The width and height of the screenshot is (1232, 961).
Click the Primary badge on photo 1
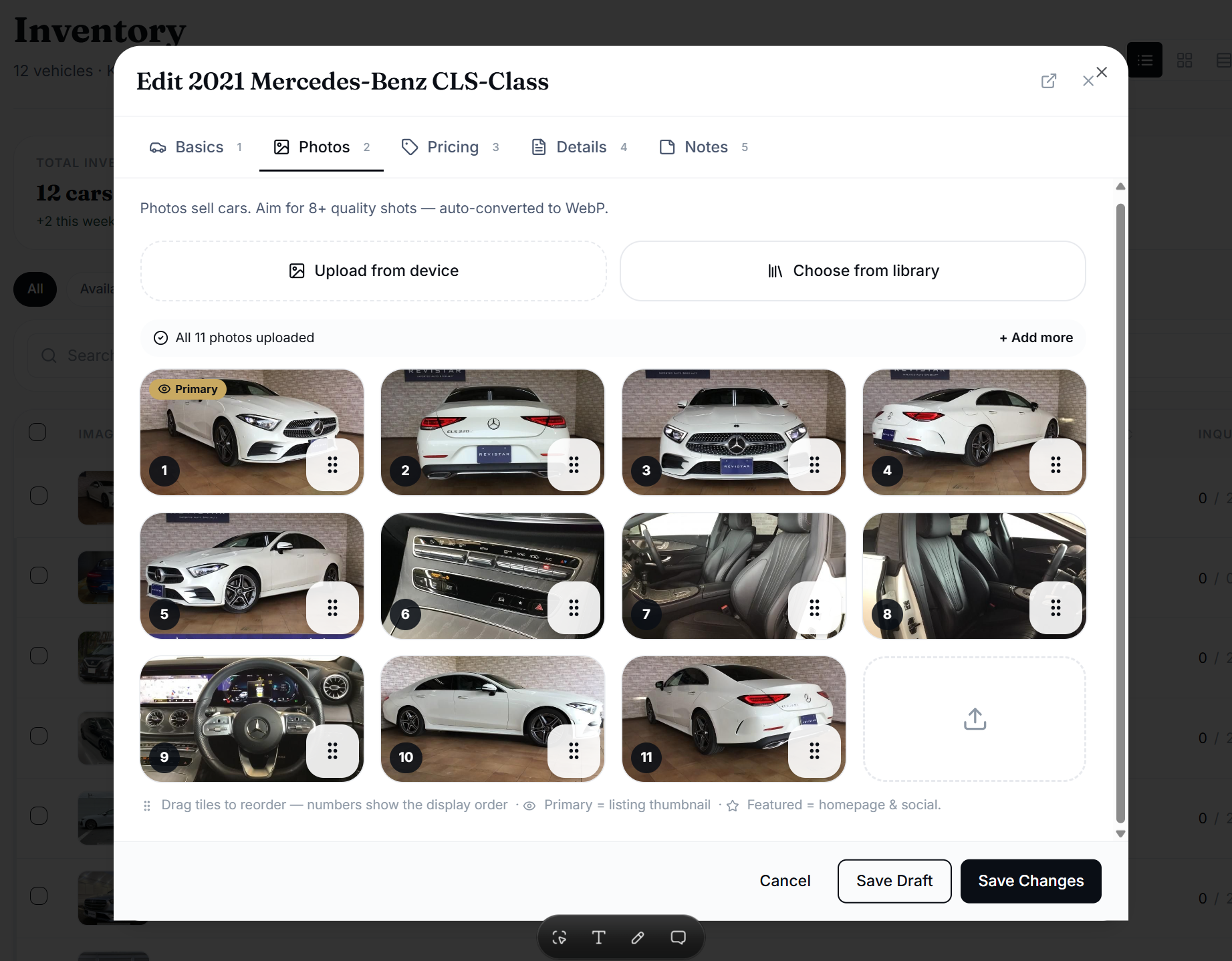point(189,389)
